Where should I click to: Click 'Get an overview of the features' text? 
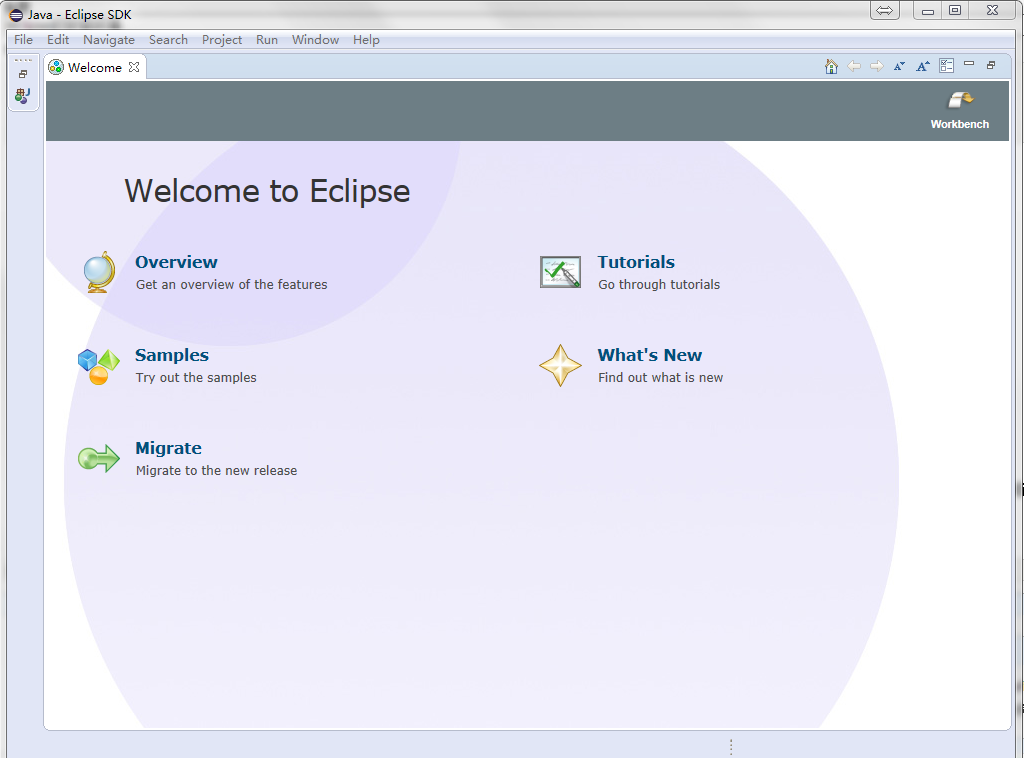pos(232,285)
